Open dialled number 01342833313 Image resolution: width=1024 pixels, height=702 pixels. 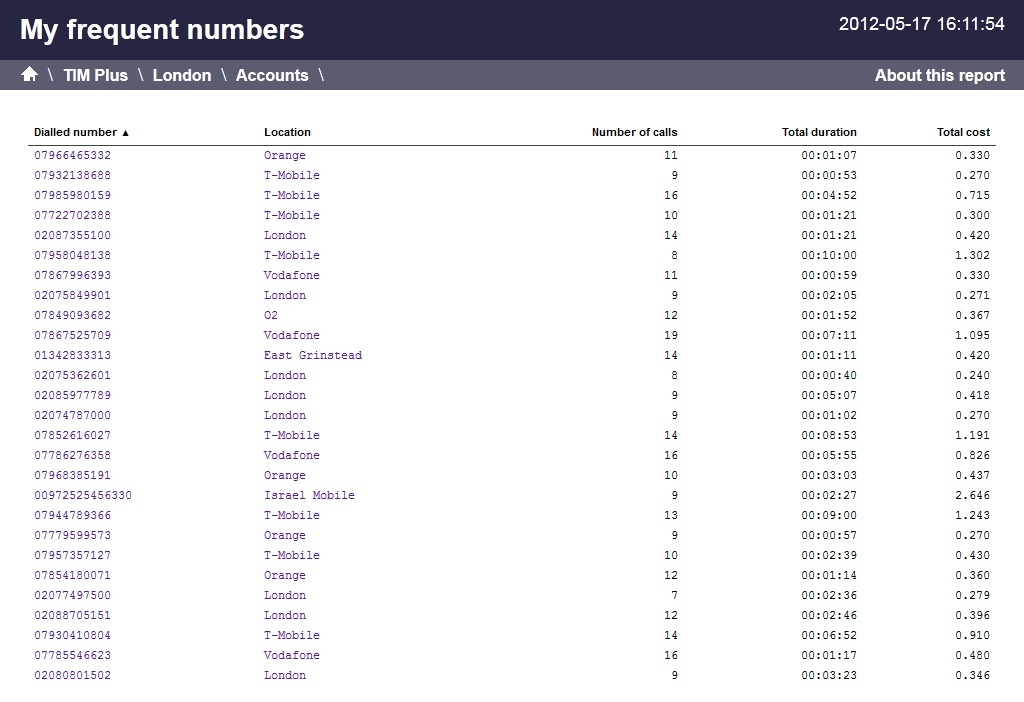73,355
